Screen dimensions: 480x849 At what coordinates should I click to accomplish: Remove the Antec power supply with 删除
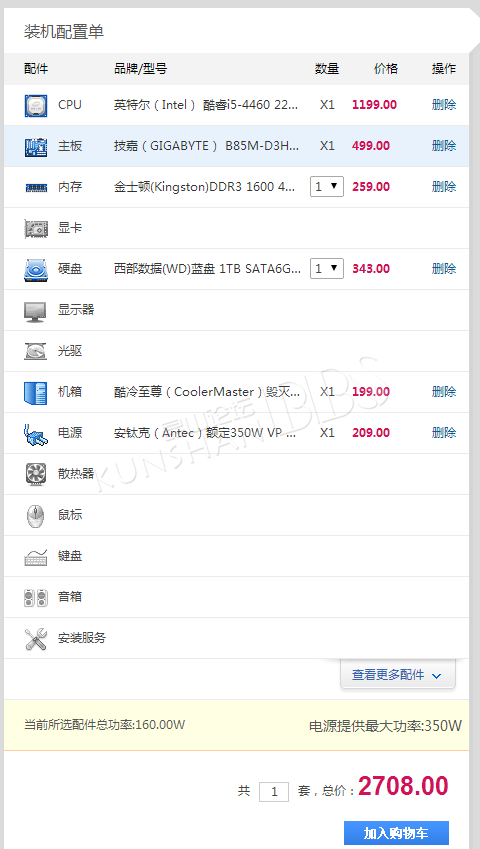click(x=444, y=433)
